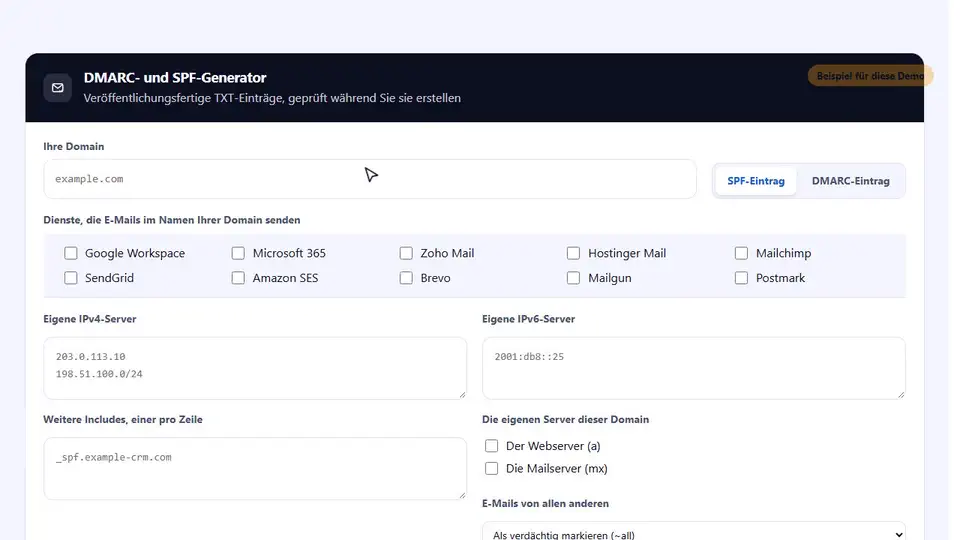
Task: Click the 'DMARC- und SPF-Generator' heading
Action: (x=175, y=78)
